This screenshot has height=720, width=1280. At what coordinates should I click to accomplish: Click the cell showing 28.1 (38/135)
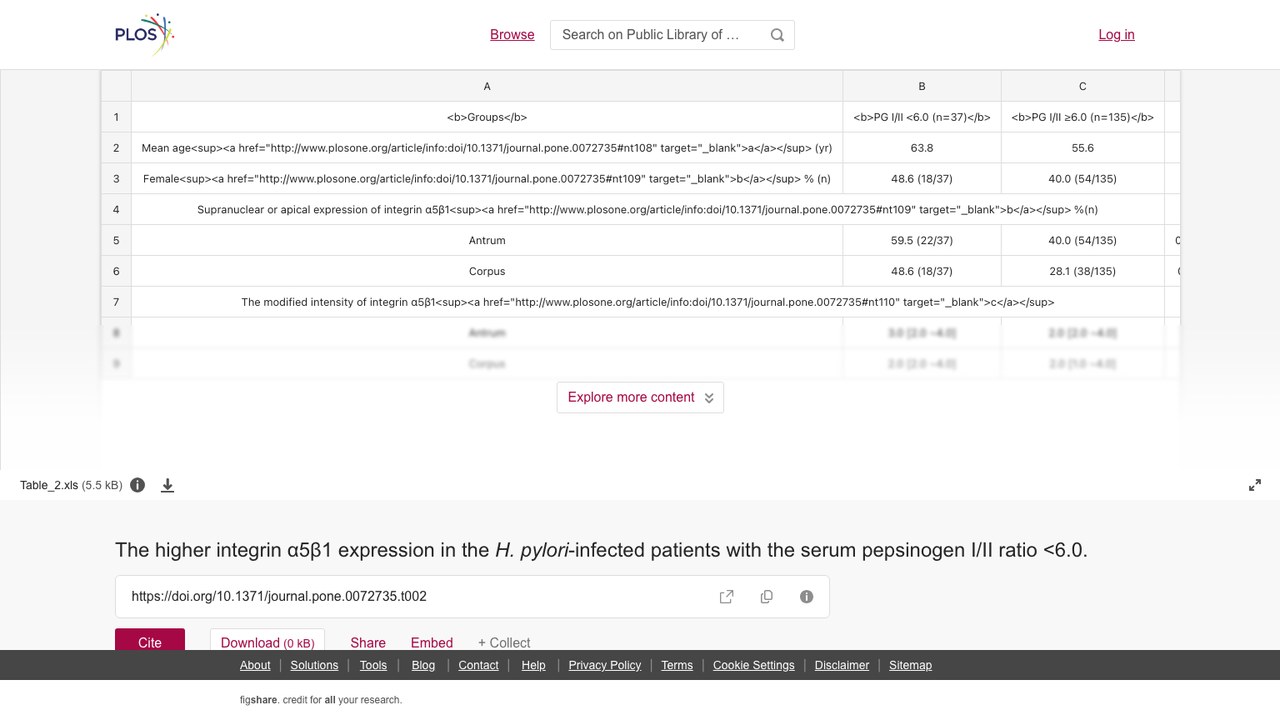[x=1083, y=271]
